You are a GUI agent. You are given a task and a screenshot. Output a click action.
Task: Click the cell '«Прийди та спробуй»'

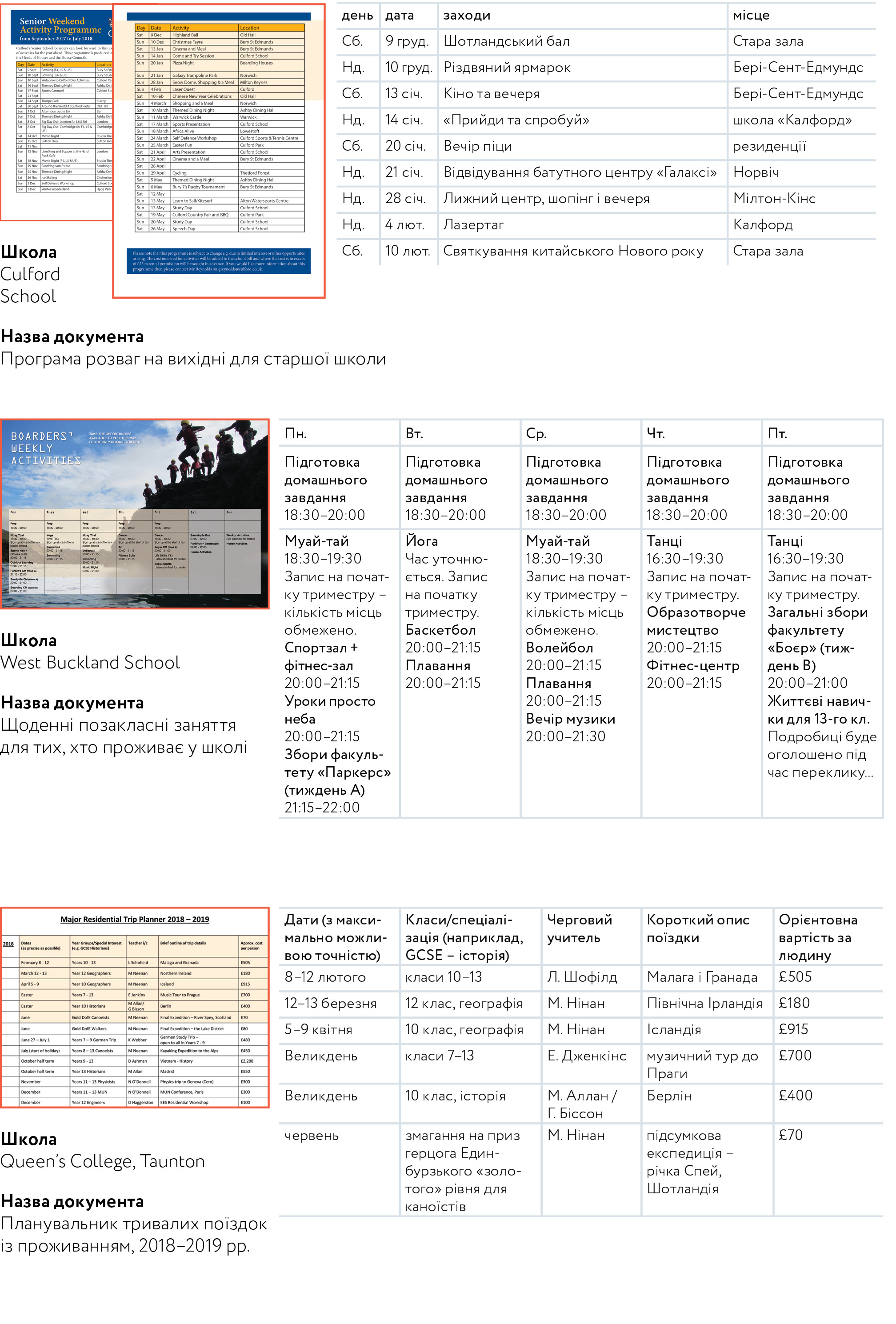pos(516,120)
